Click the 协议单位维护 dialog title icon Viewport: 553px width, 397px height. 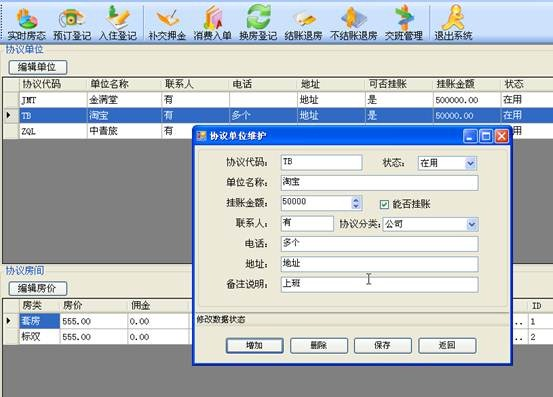pos(201,136)
